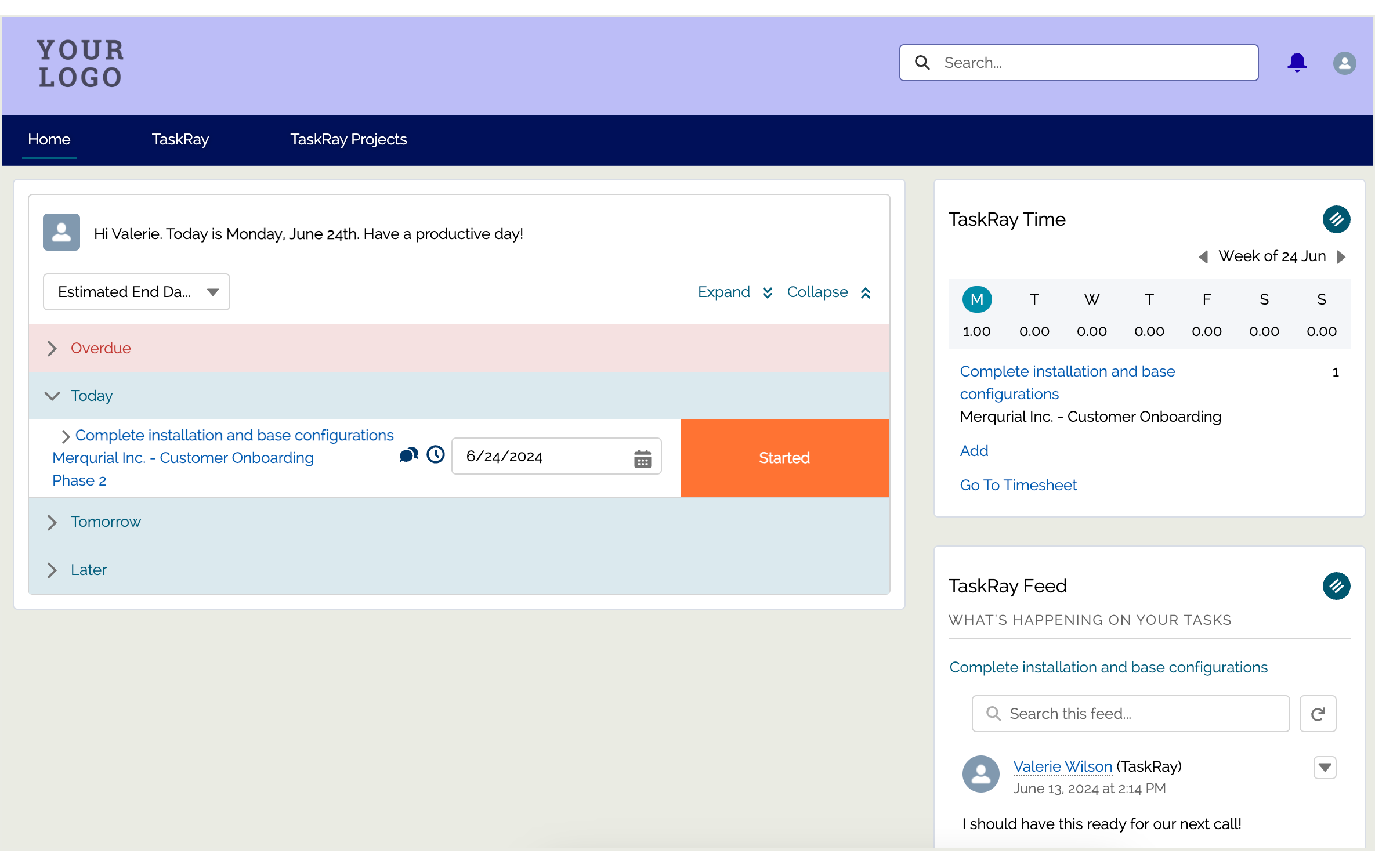
Task: Click the TaskRay Feed panel logo icon
Action: pos(1336,585)
